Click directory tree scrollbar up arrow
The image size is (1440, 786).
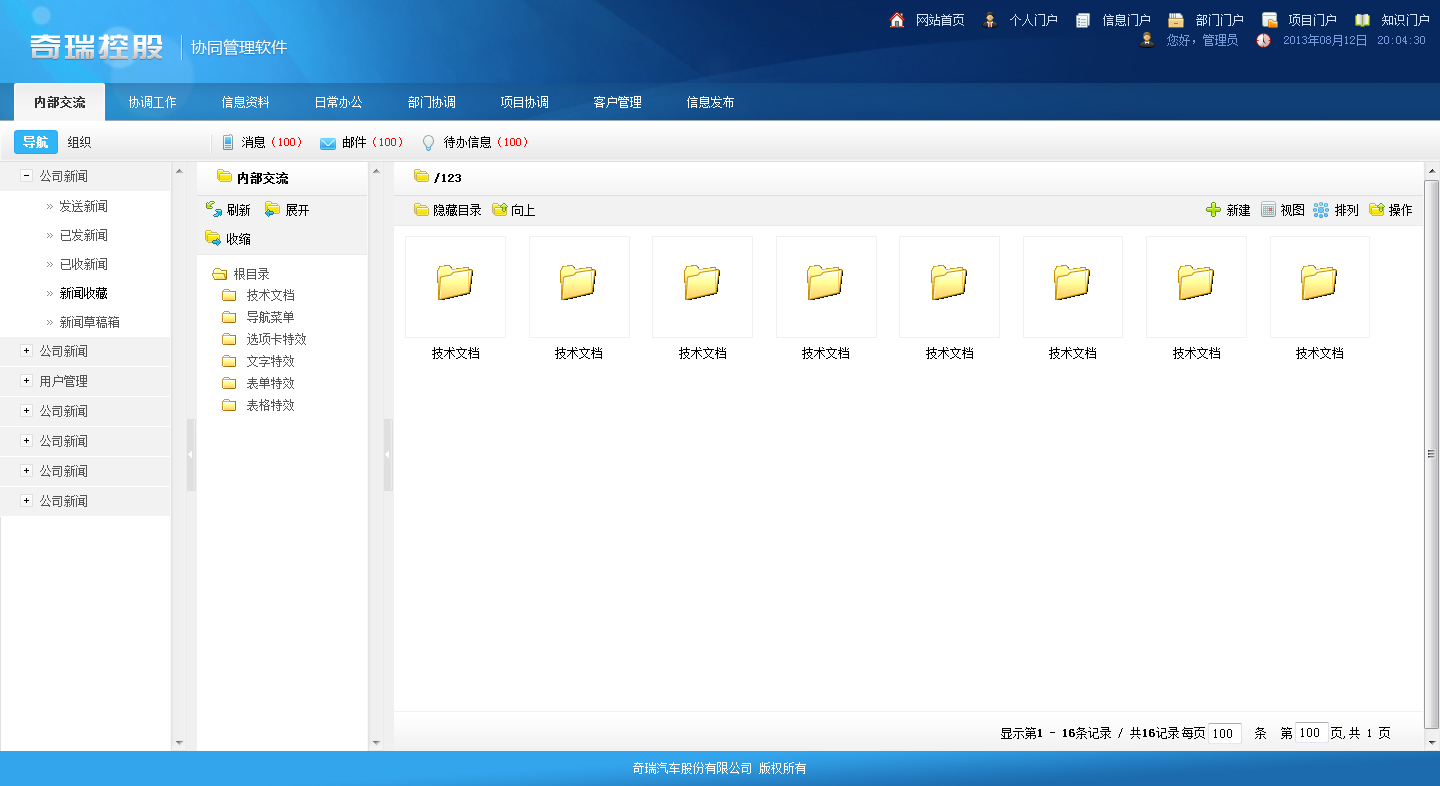pos(376,171)
